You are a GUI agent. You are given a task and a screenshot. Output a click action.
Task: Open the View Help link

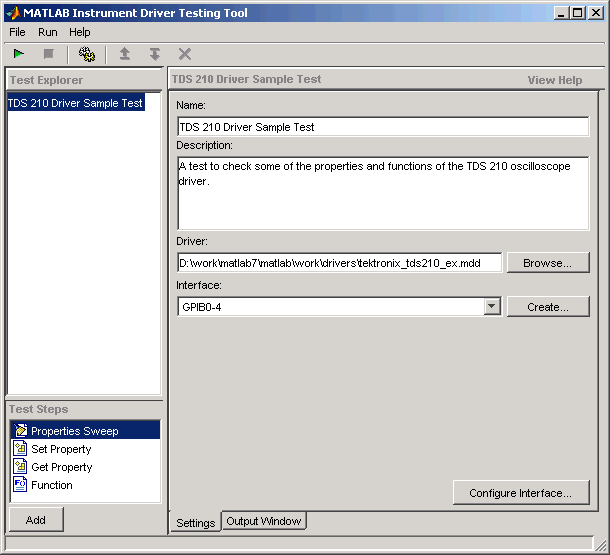click(555, 80)
